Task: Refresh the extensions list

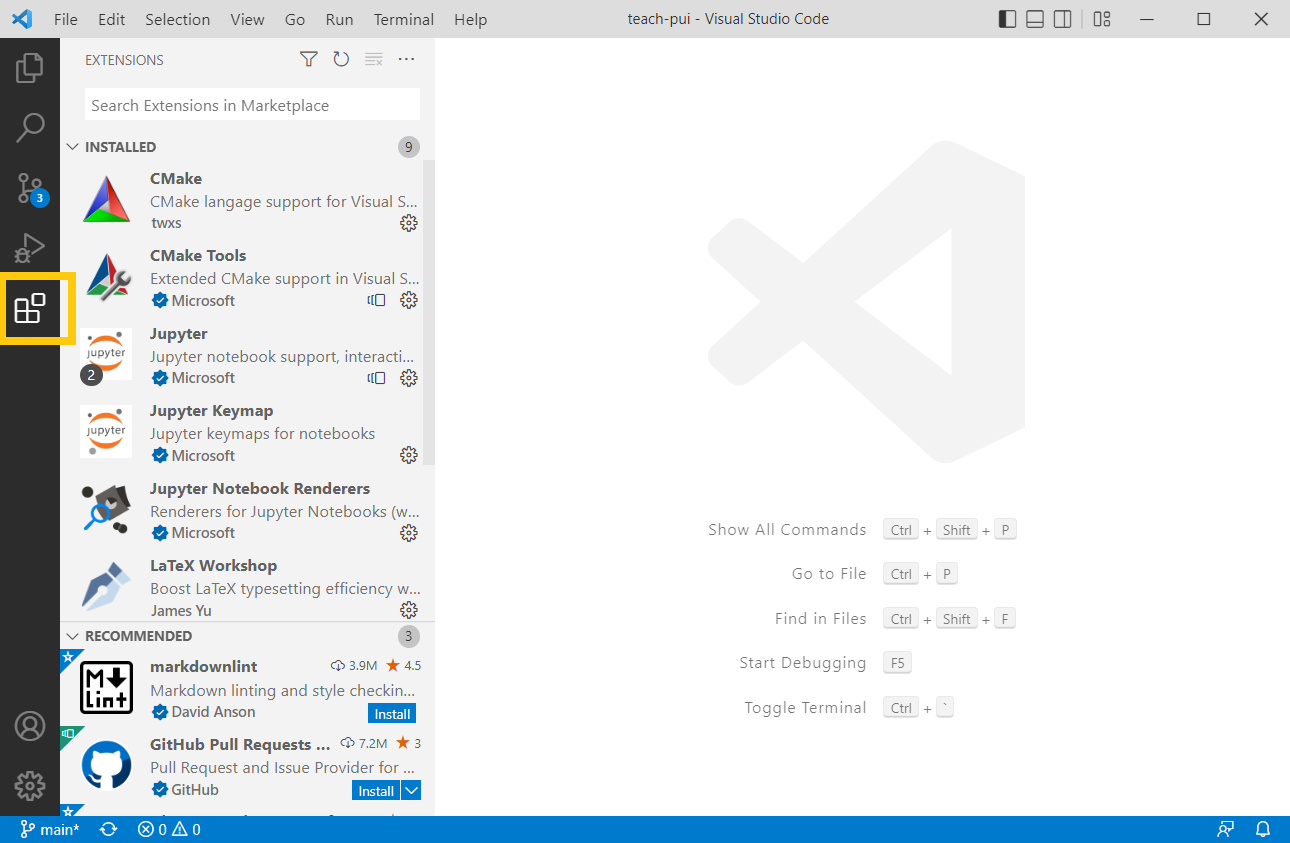Action: click(x=341, y=60)
